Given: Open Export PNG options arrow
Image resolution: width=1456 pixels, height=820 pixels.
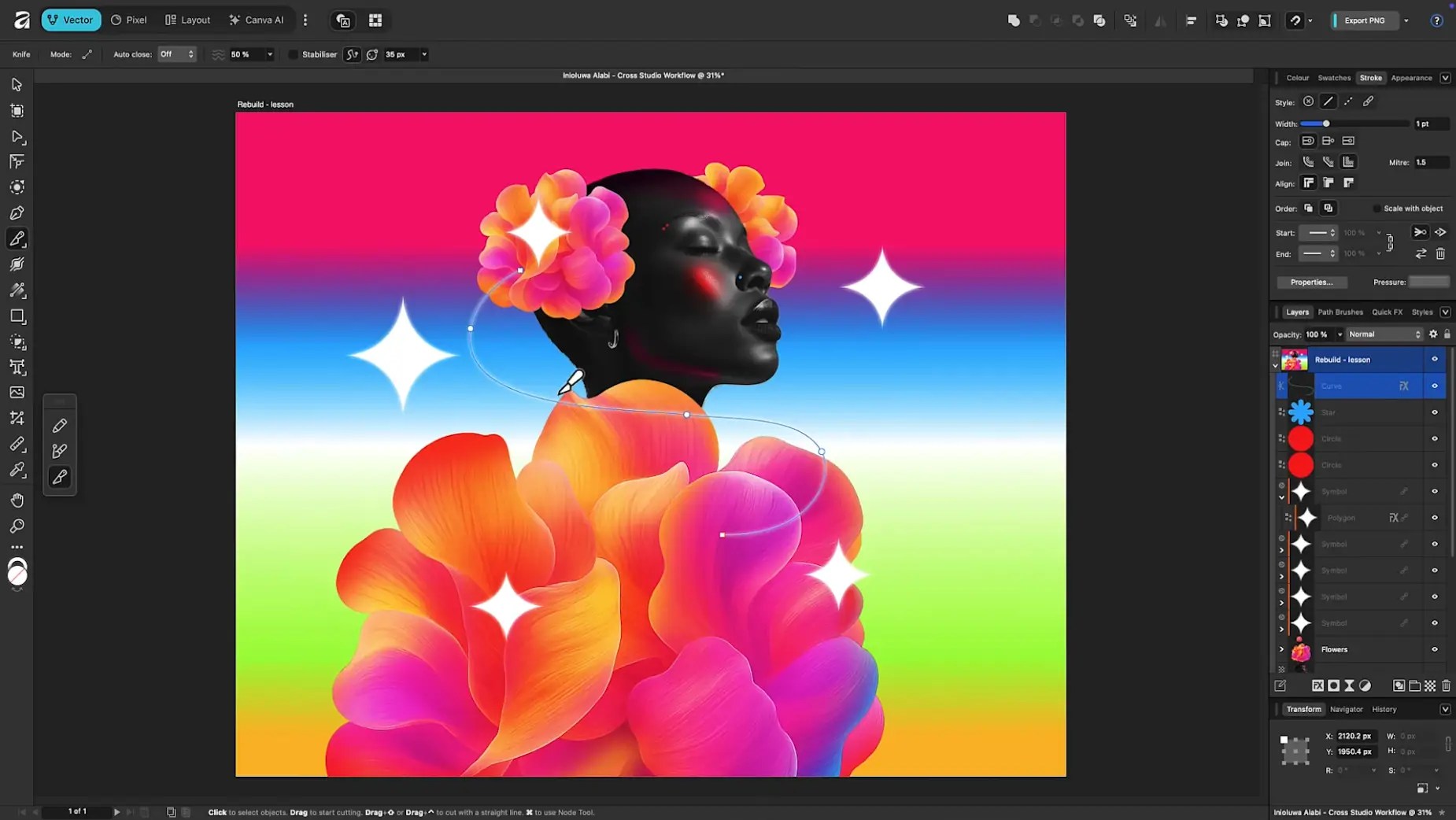Looking at the screenshot, I should click(1406, 20).
